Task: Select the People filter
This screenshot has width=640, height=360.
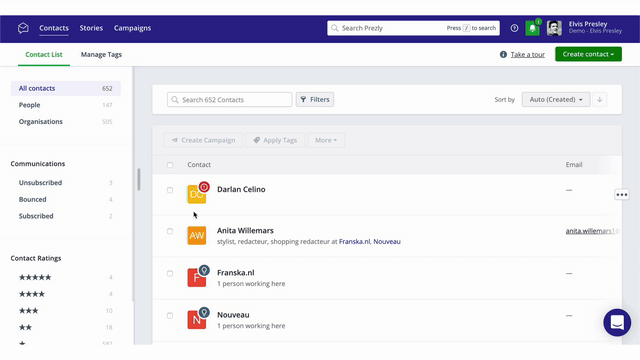Action: (66, 105)
